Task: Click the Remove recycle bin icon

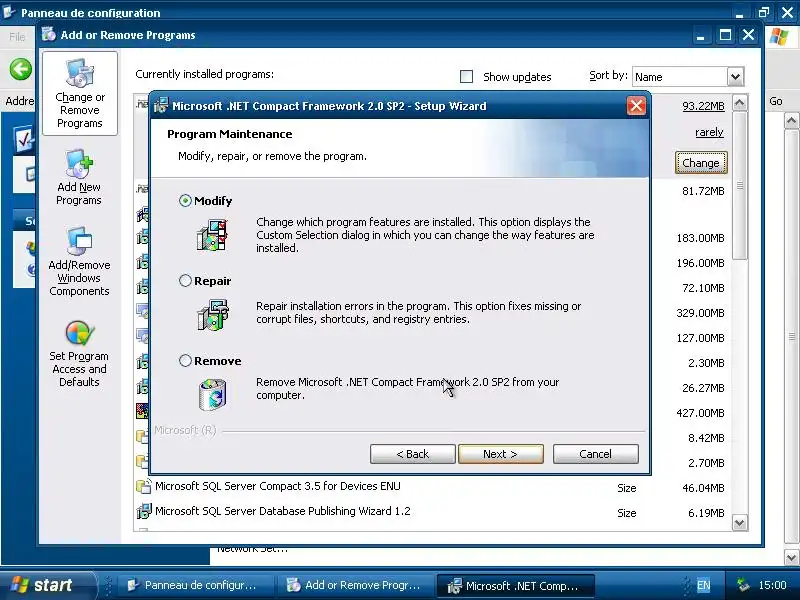Action: (x=212, y=394)
